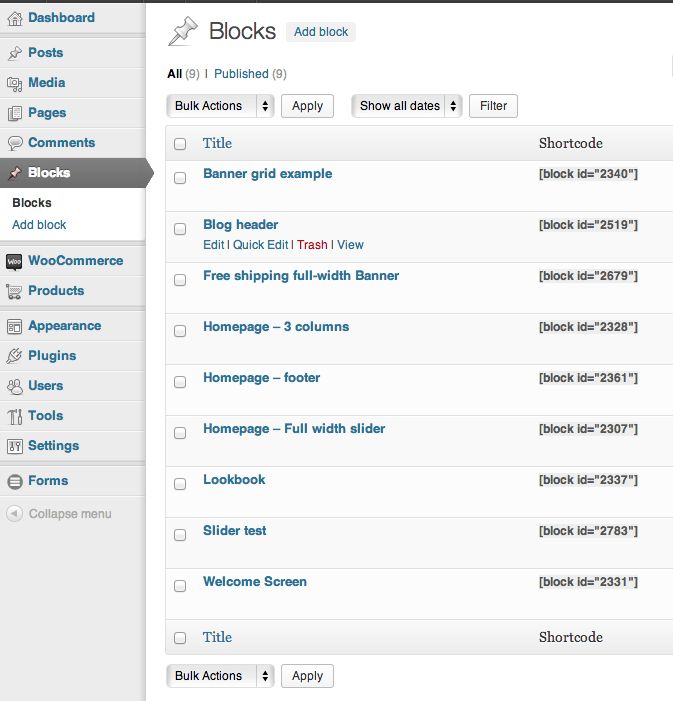Image resolution: width=673 pixels, height=701 pixels.
Task: Click Trash link under Blog header
Action: [312, 245]
